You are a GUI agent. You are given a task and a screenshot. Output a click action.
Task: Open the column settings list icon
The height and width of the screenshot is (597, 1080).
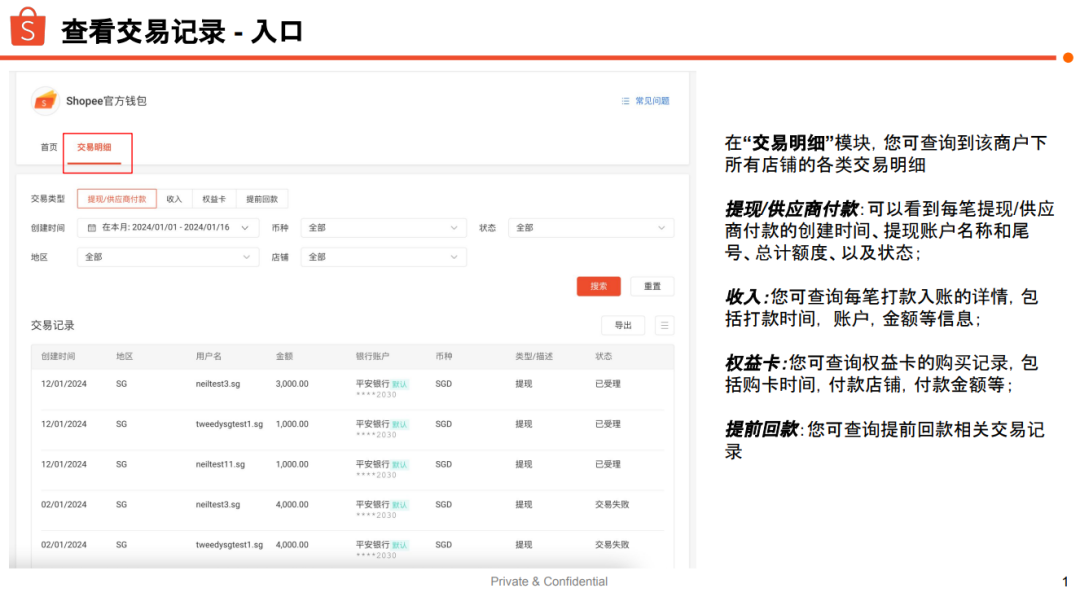click(664, 325)
